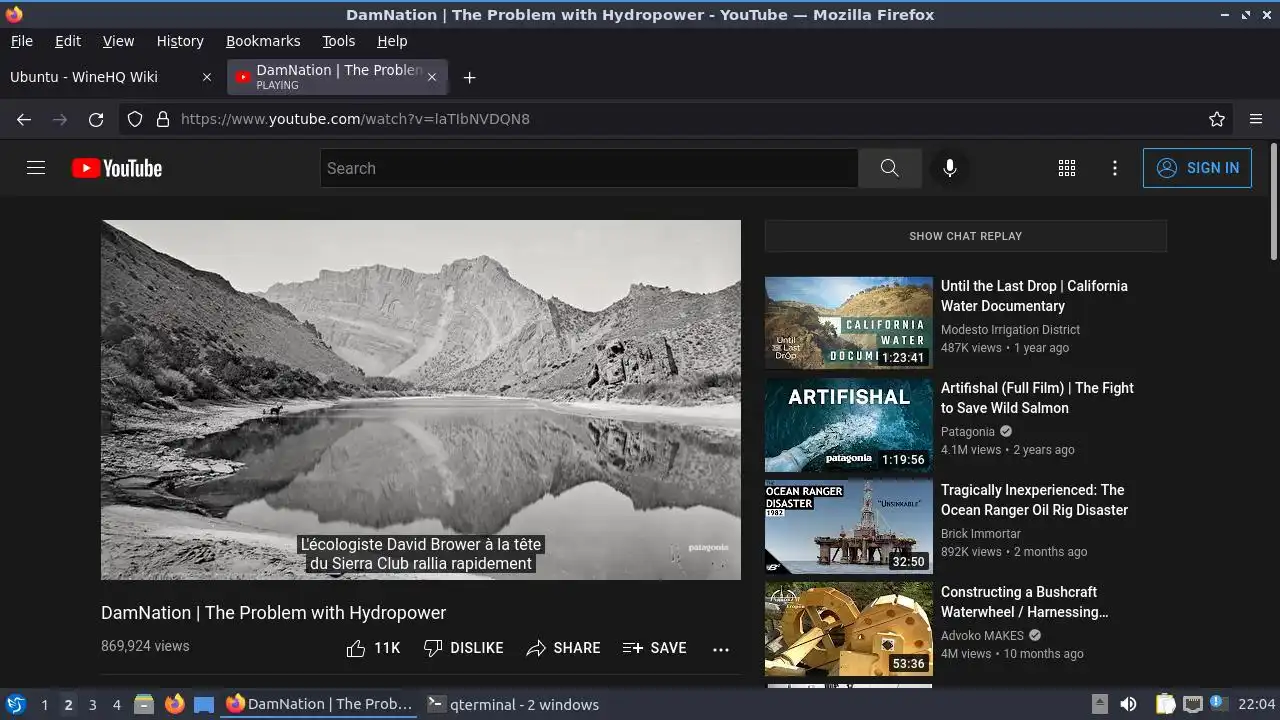Open the LXQt application launcher menu
This screenshot has width=1280, height=720.
(16, 704)
